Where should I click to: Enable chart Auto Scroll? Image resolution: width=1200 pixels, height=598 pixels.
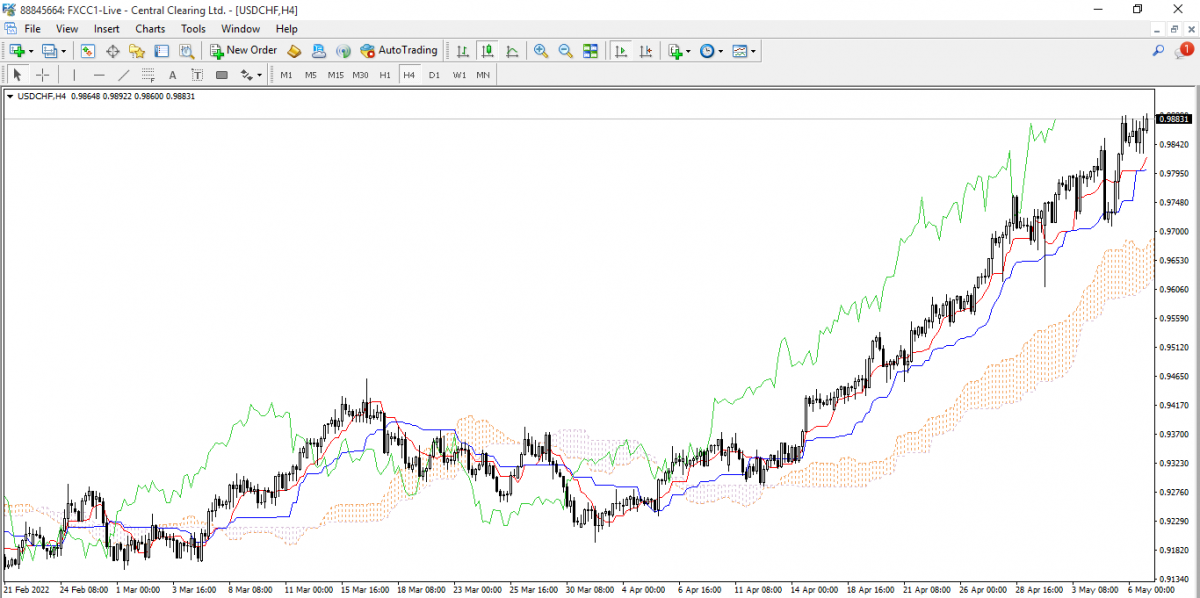pos(621,51)
